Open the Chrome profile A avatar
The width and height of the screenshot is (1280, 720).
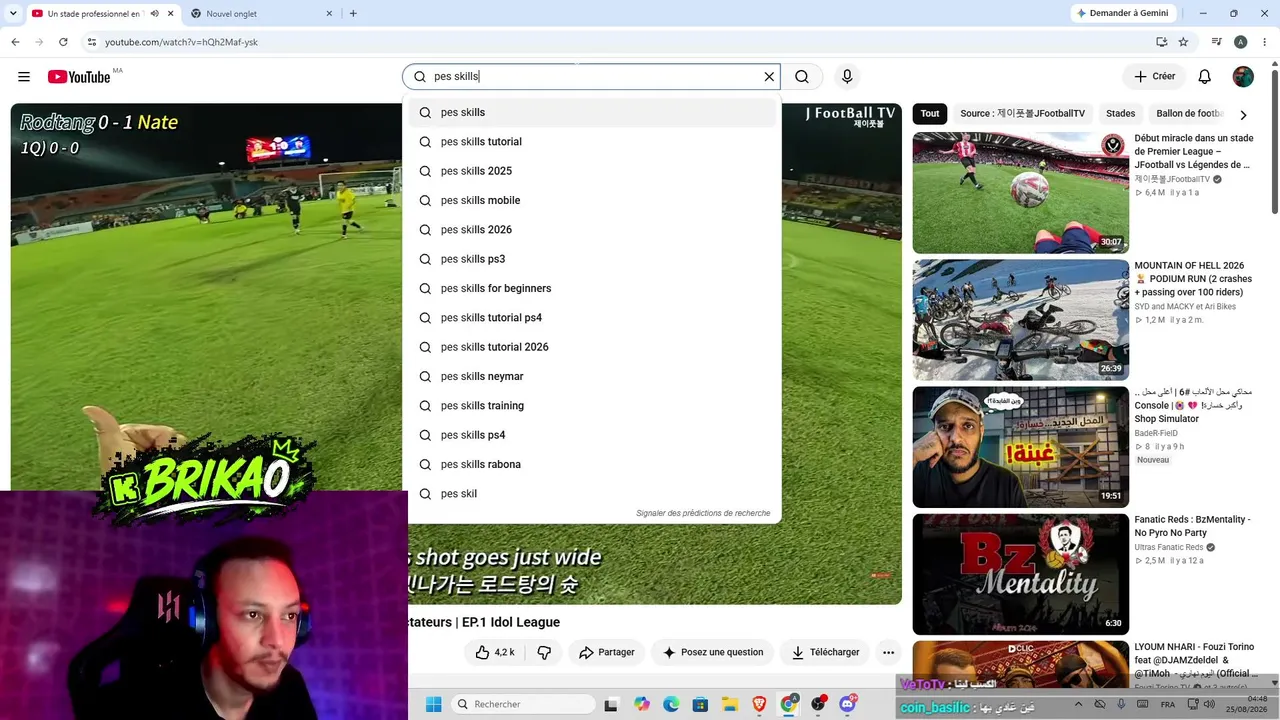coord(1241,42)
